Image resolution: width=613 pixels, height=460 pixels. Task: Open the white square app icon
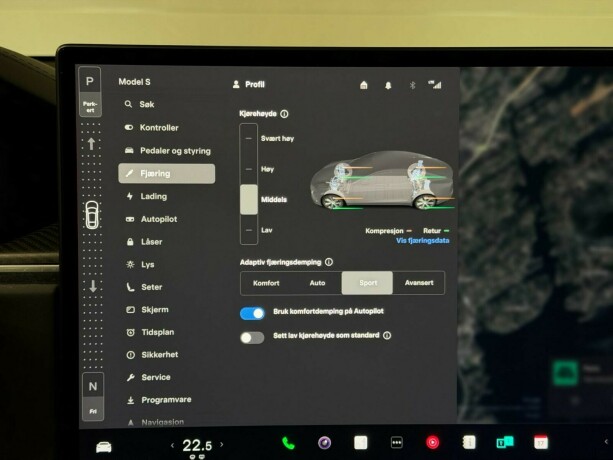[x=360, y=442]
